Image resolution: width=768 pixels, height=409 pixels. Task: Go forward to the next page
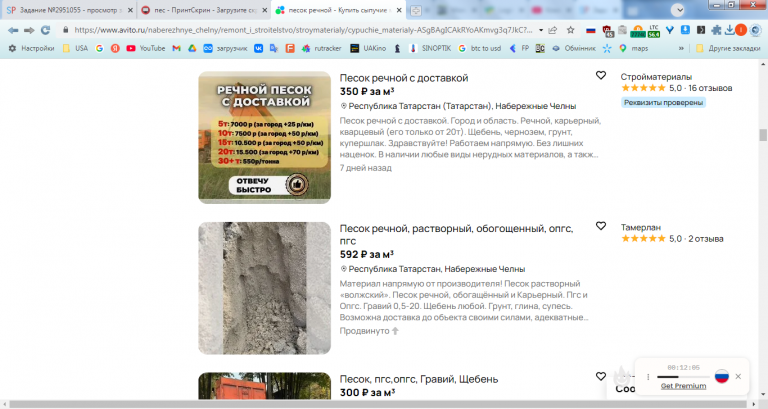pos(29,30)
